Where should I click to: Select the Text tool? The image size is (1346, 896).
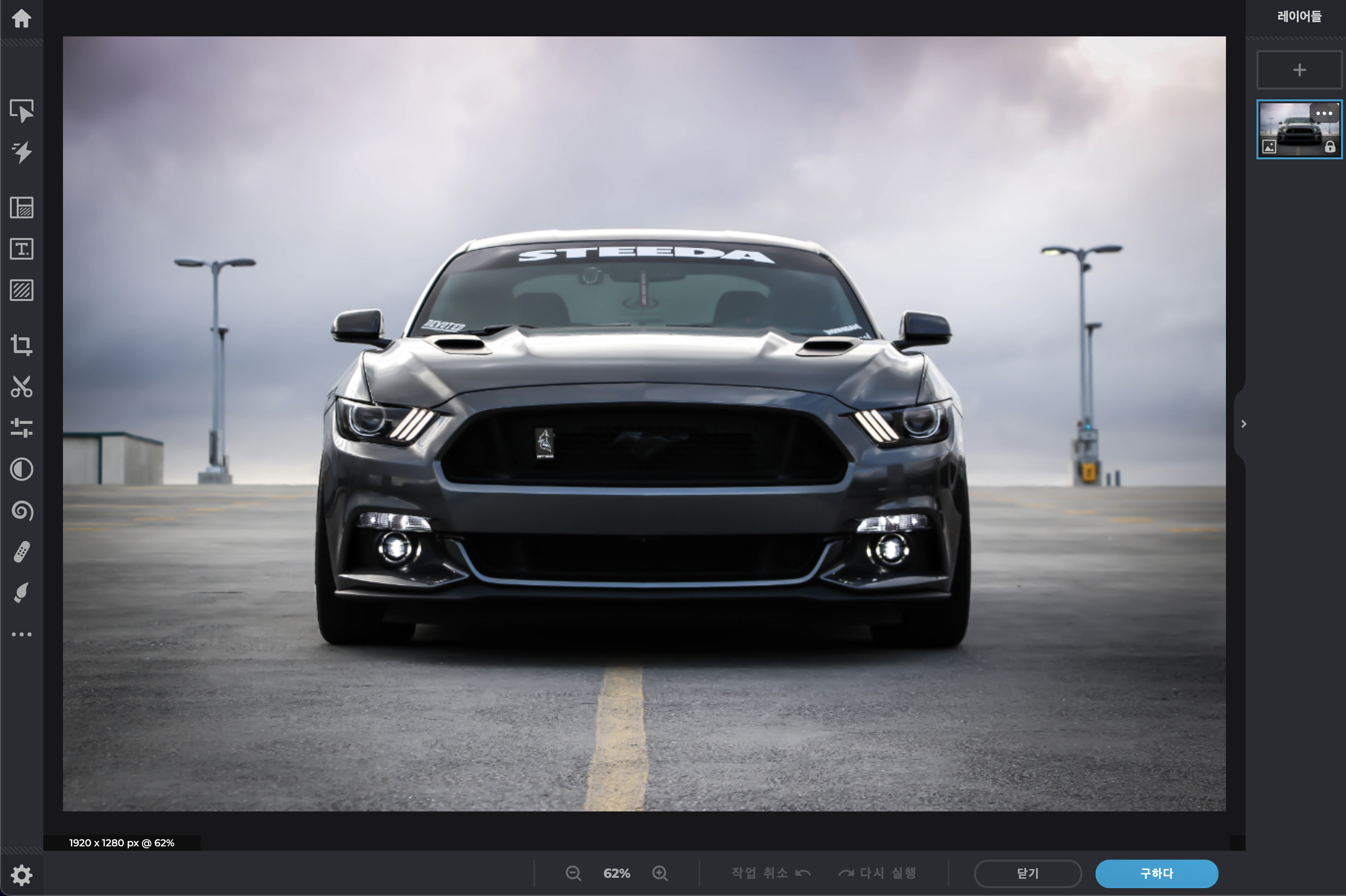click(x=22, y=249)
